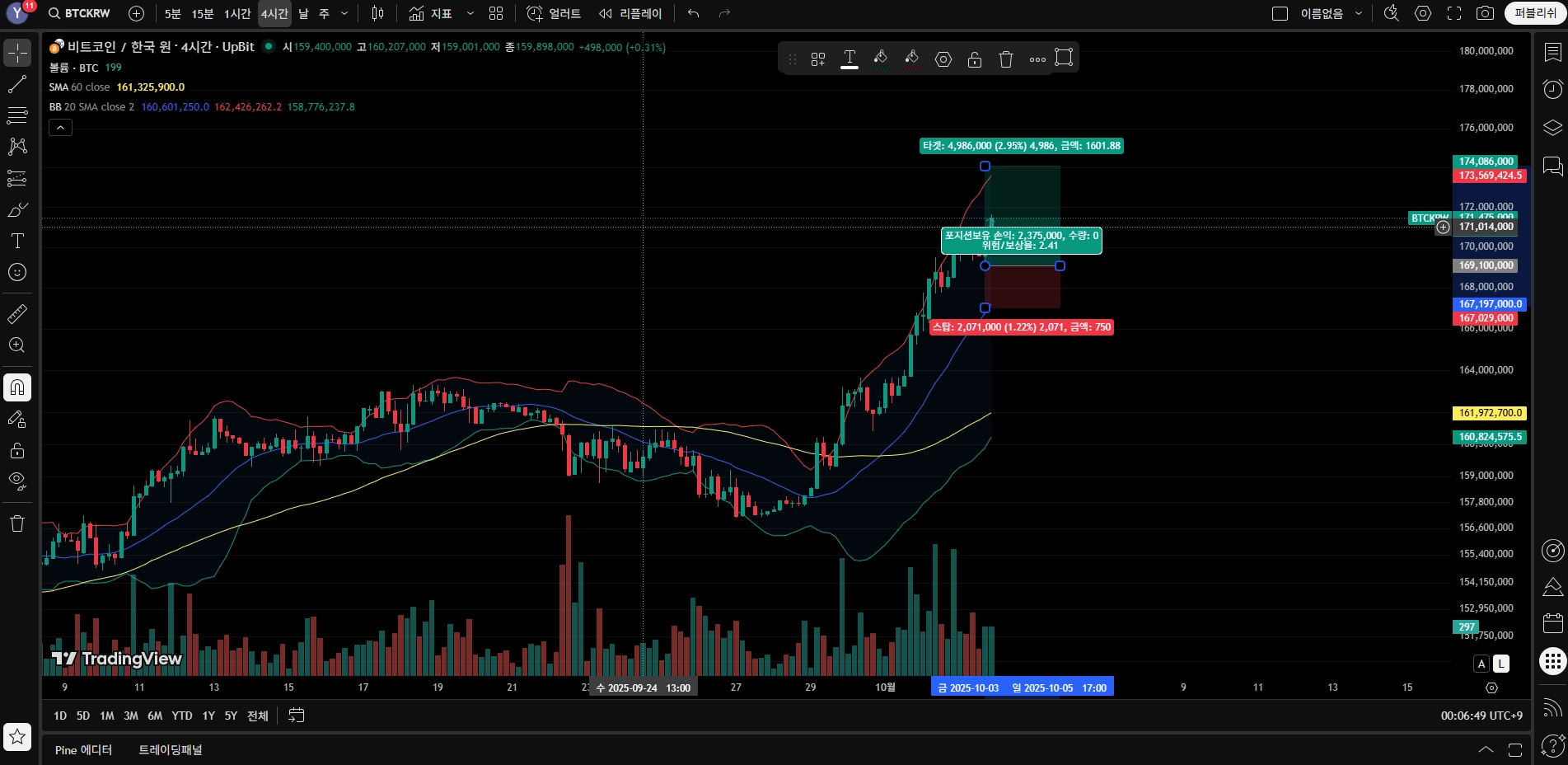Open drawing settings in floating toolbar
The width and height of the screenshot is (1568, 765).
943,59
